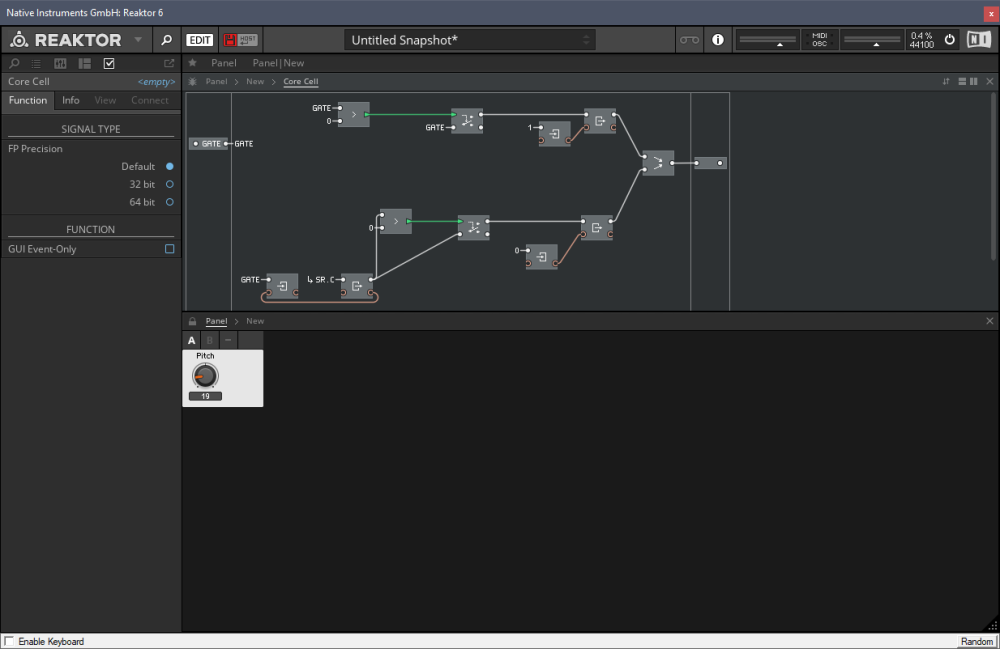The width and height of the screenshot is (1000, 649).
Task: Enable the Keyboard checkbox
Action: [x=9, y=641]
